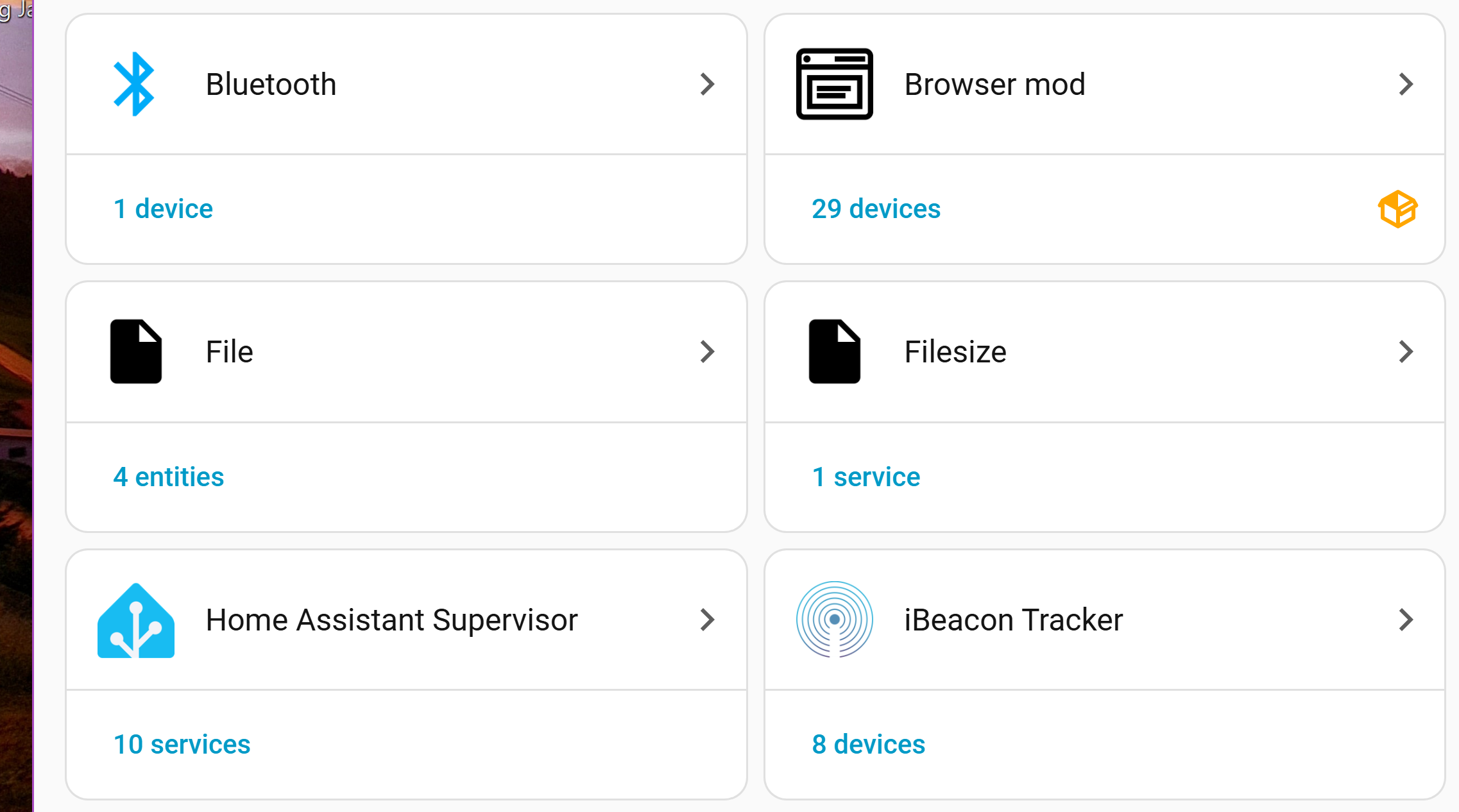
Task: Expand the Bluetooth integration details
Action: 706,84
